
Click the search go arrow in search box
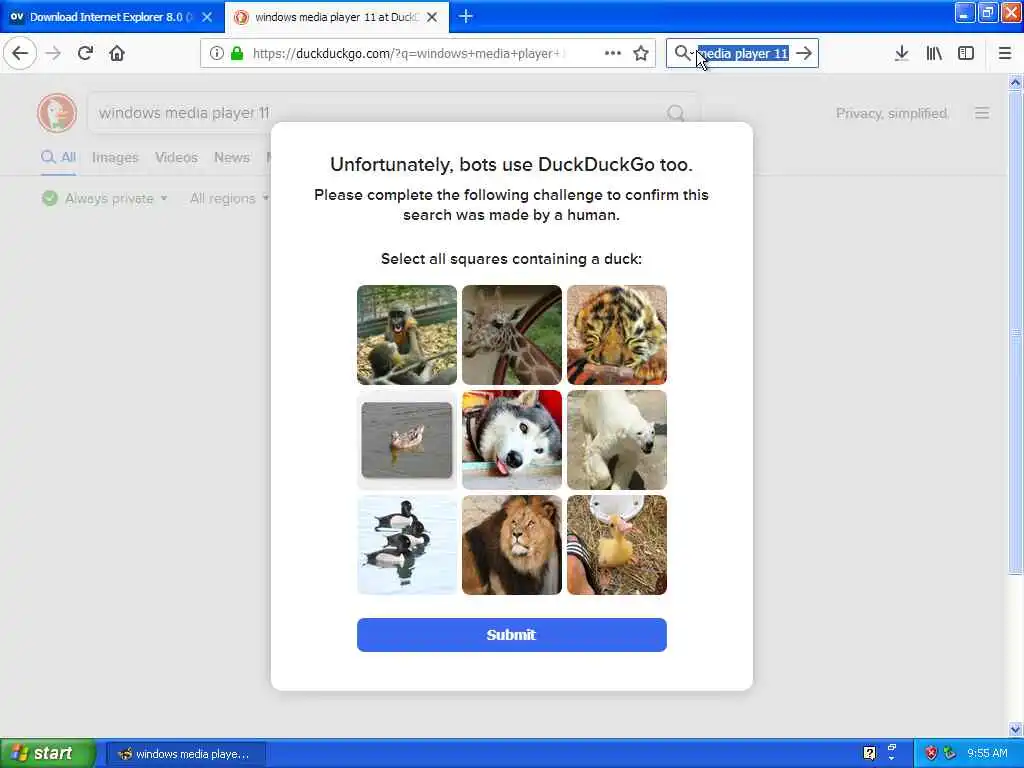pyautogui.click(x=805, y=53)
